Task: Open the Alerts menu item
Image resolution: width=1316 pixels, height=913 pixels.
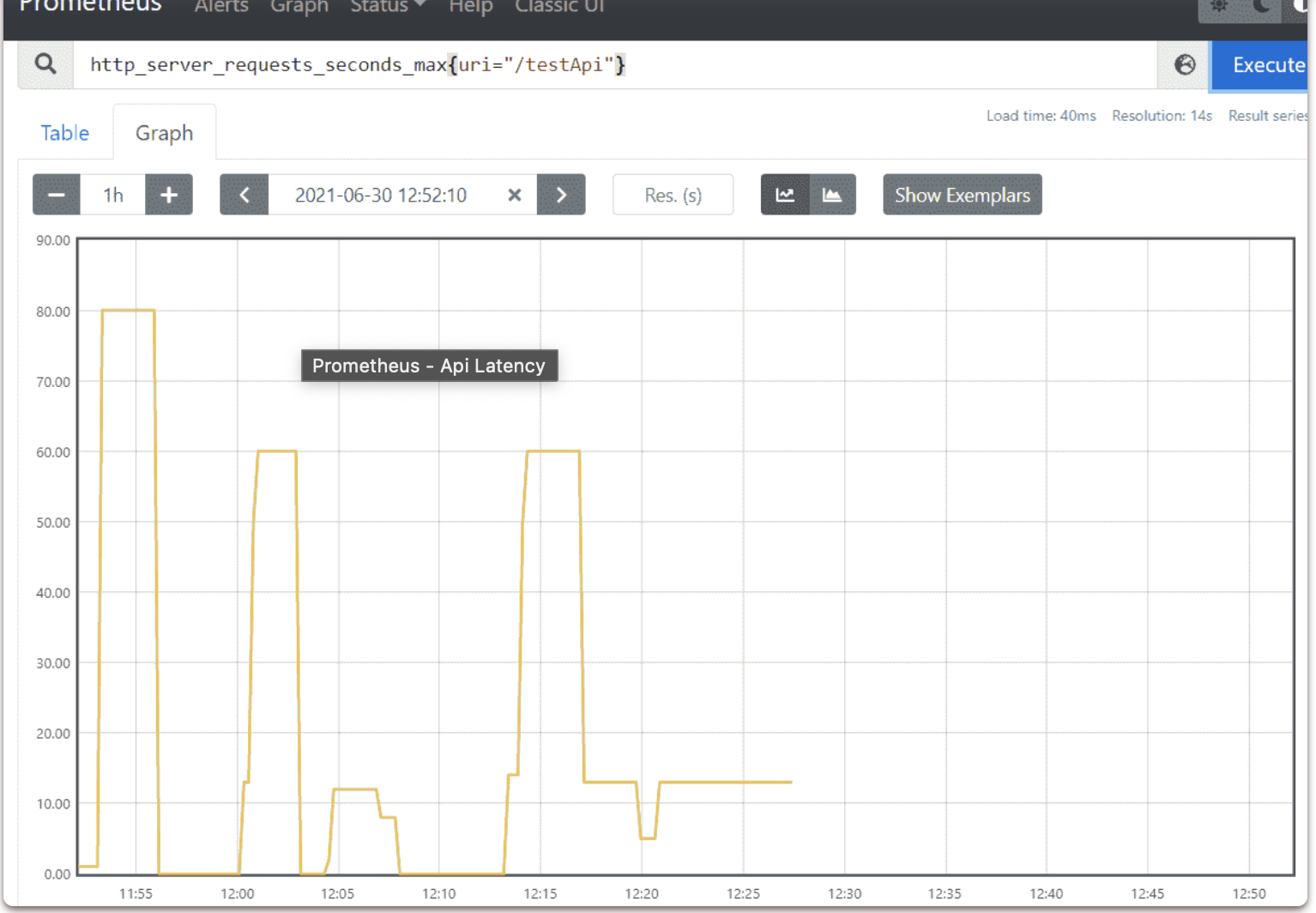Action: tap(221, 7)
